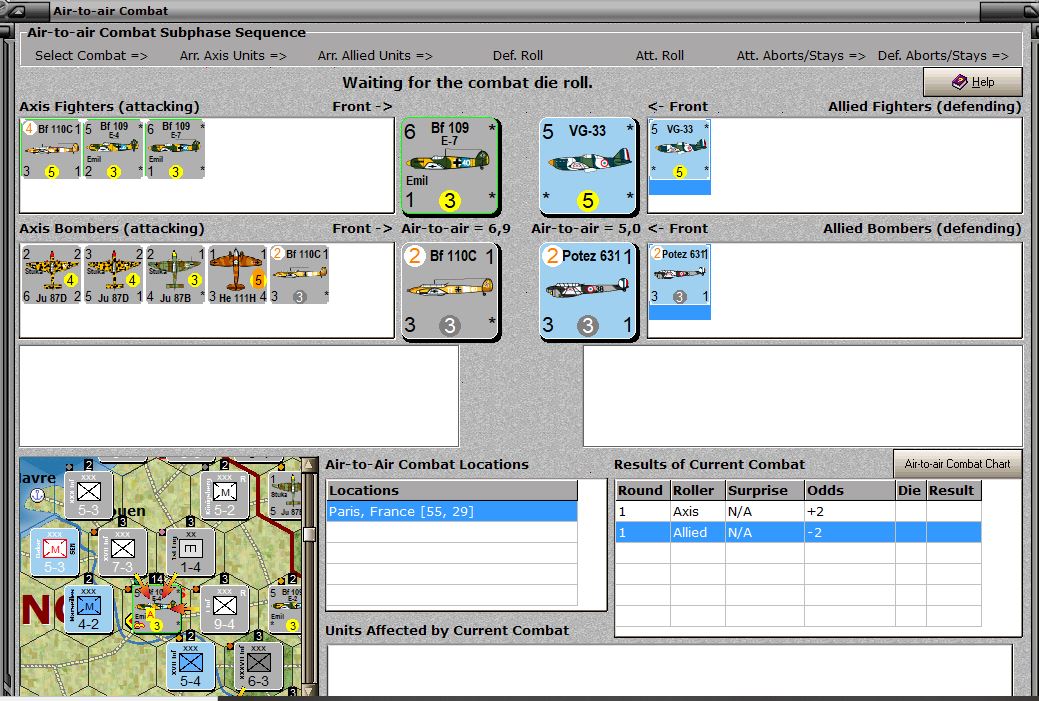Click the Def. Roll subphase label

(518, 56)
